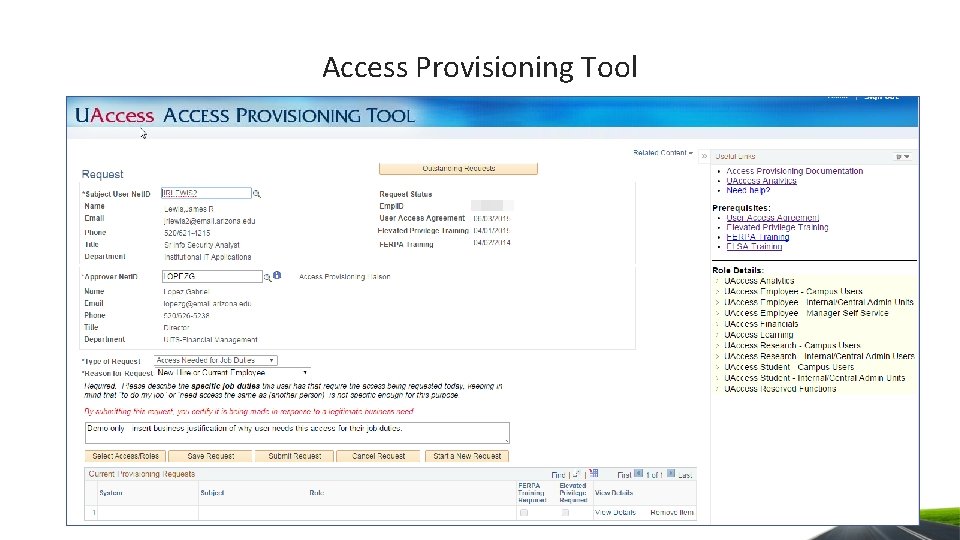
Task: Click the Institutional IT Applications department value
Action: click(207, 257)
